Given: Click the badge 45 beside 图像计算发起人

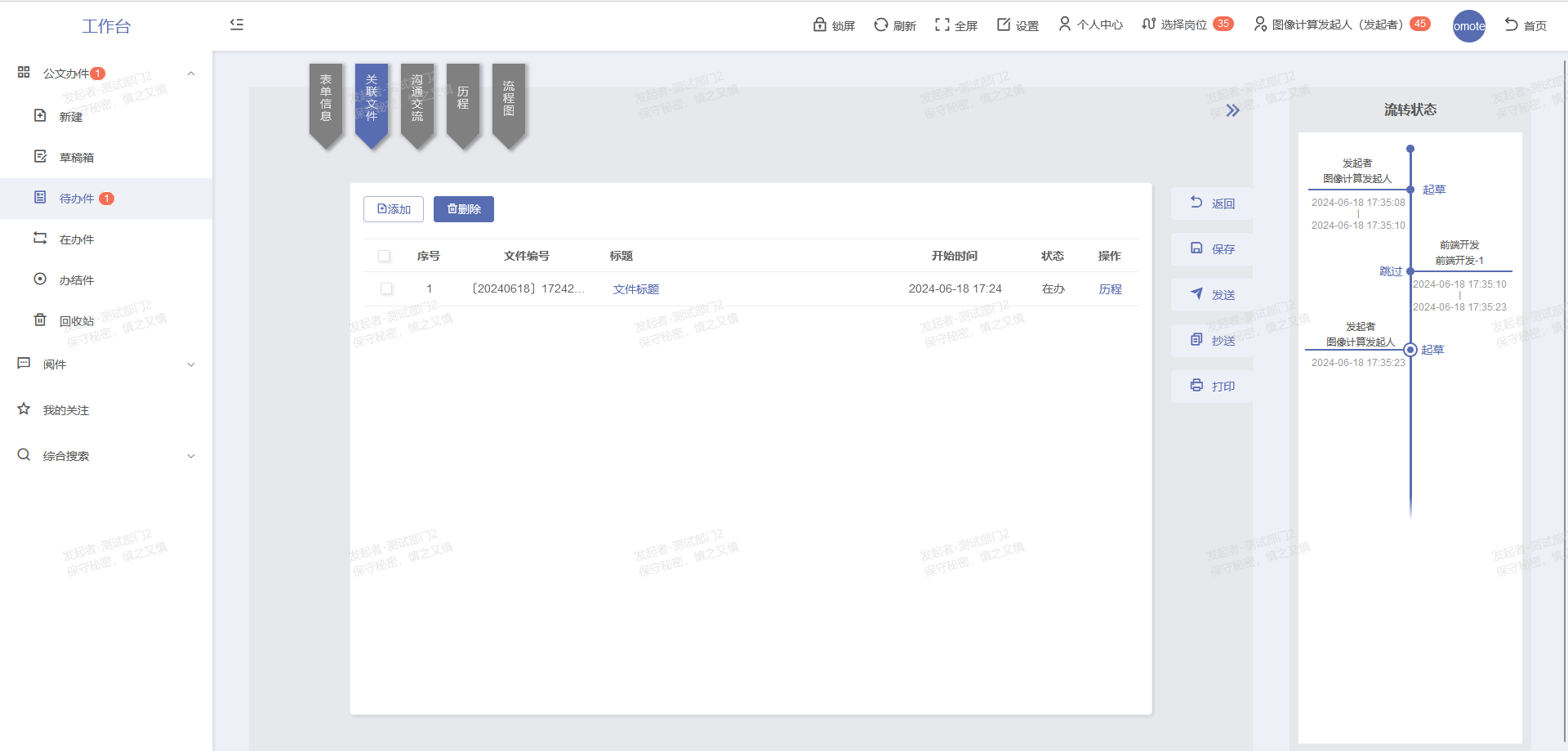Looking at the screenshot, I should click(x=1420, y=24).
